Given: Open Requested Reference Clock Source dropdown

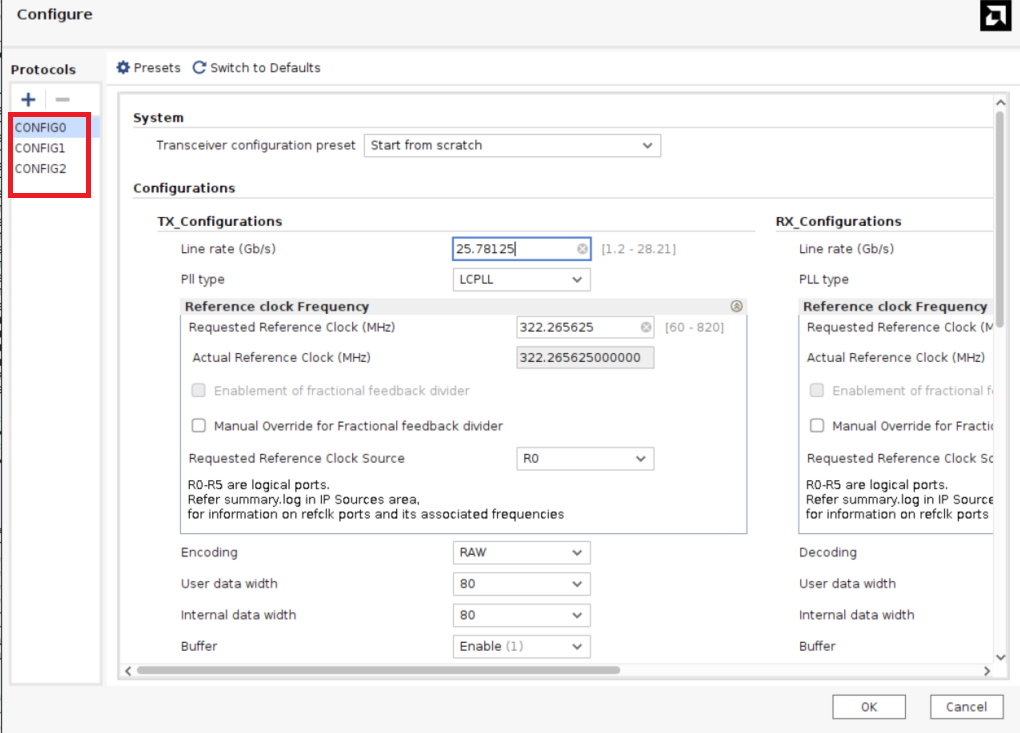Looking at the screenshot, I should [x=585, y=459].
